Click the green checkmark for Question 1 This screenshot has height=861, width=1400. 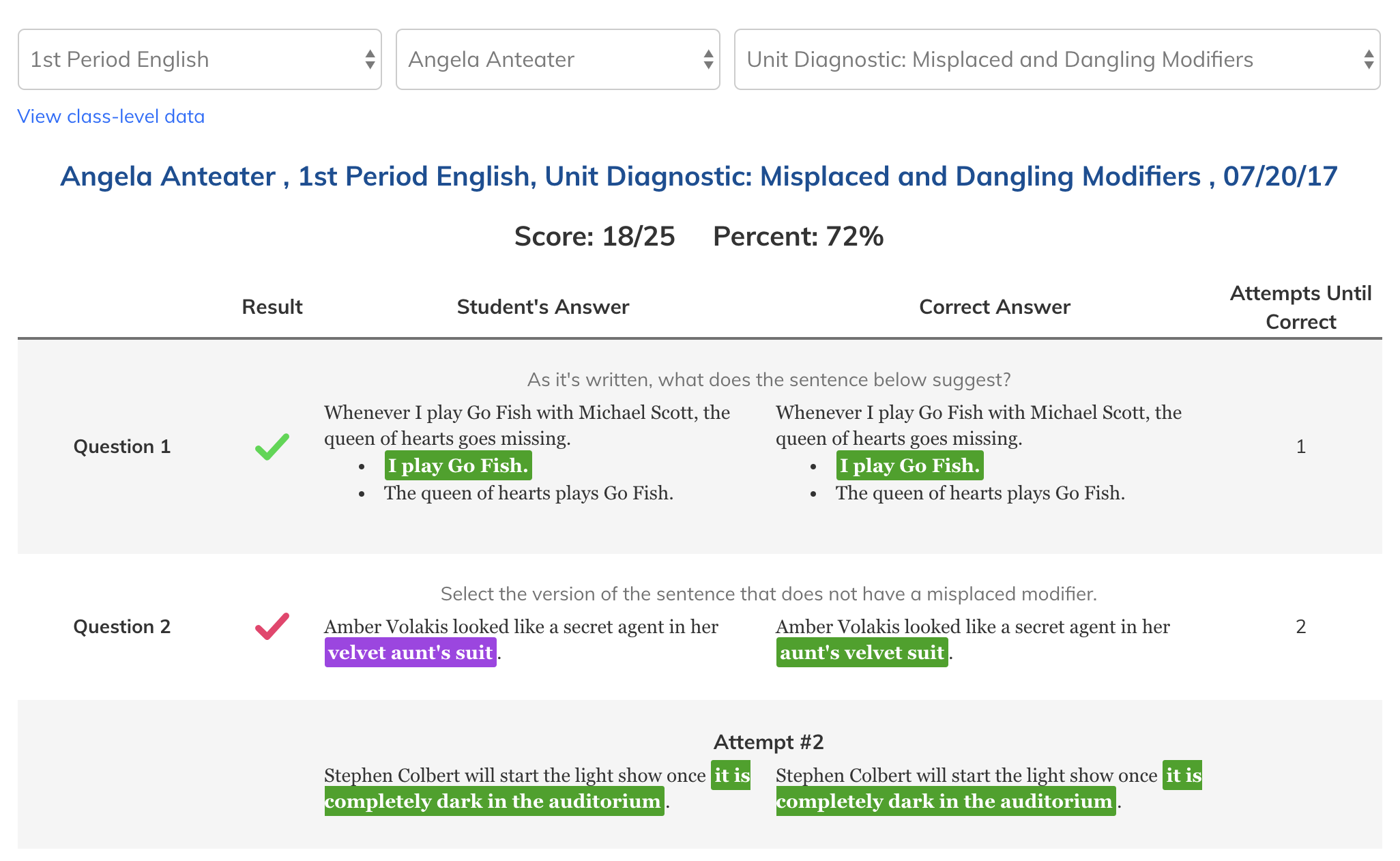[x=272, y=447]
